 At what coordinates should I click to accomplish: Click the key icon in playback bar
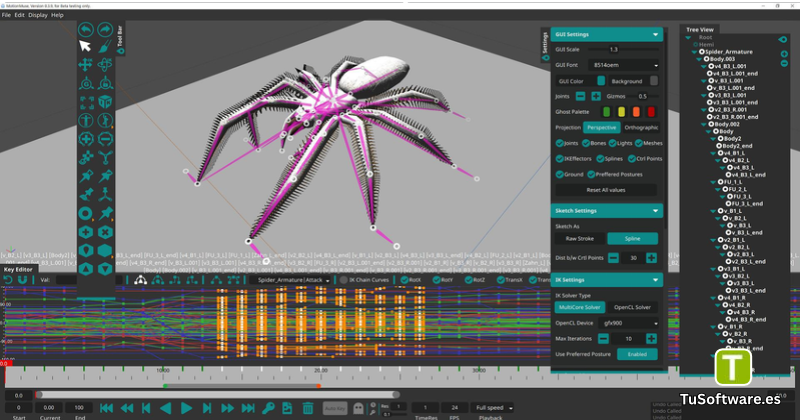[268, 408]
